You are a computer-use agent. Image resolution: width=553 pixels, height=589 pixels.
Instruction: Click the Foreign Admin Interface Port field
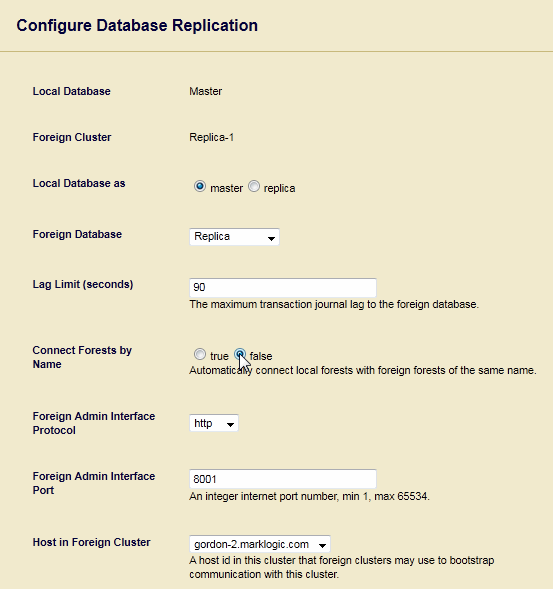click(283, 479)
